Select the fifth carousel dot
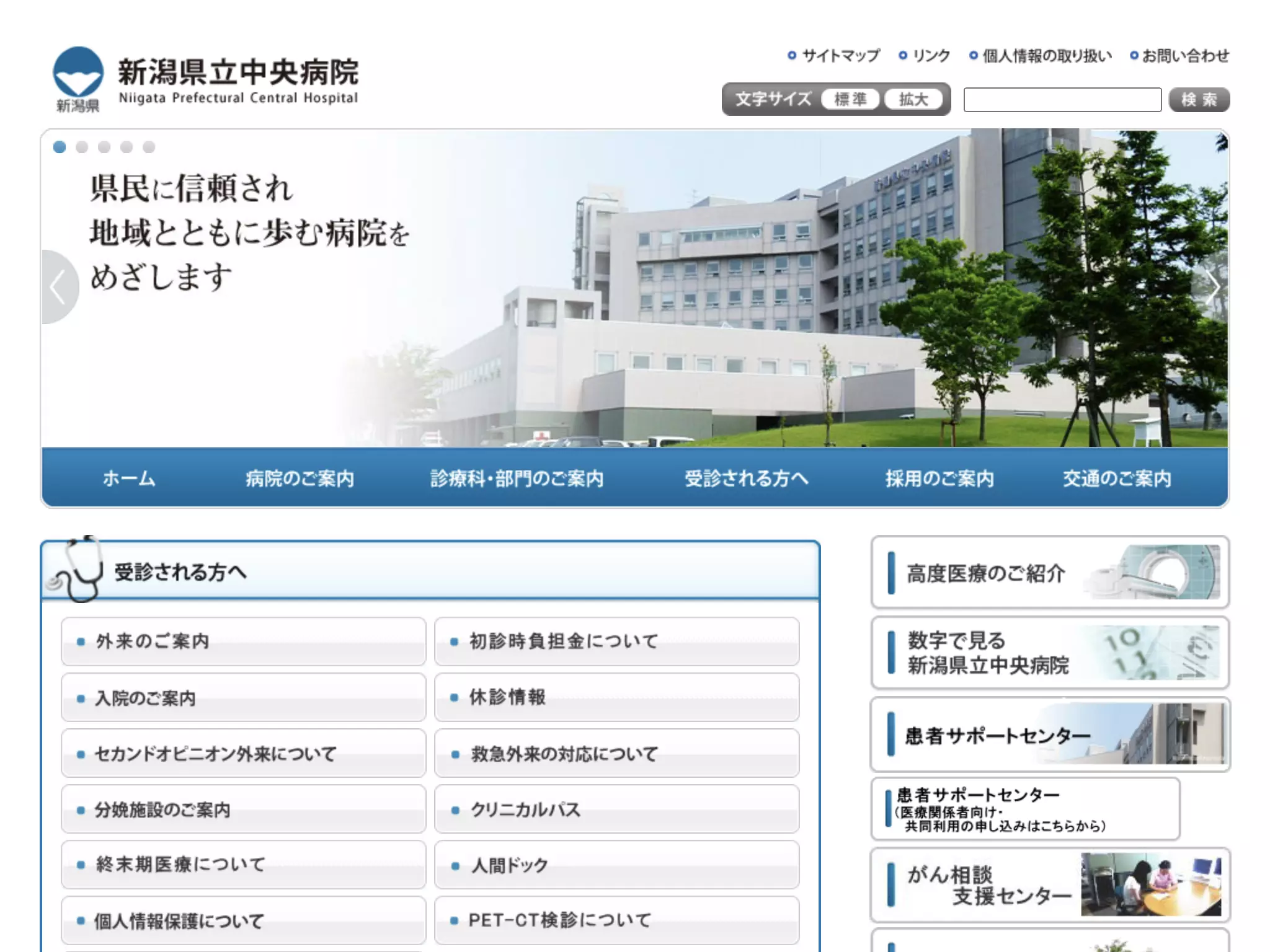Image resolution: width=1270 pixels, height=952 pixels. 149,147
